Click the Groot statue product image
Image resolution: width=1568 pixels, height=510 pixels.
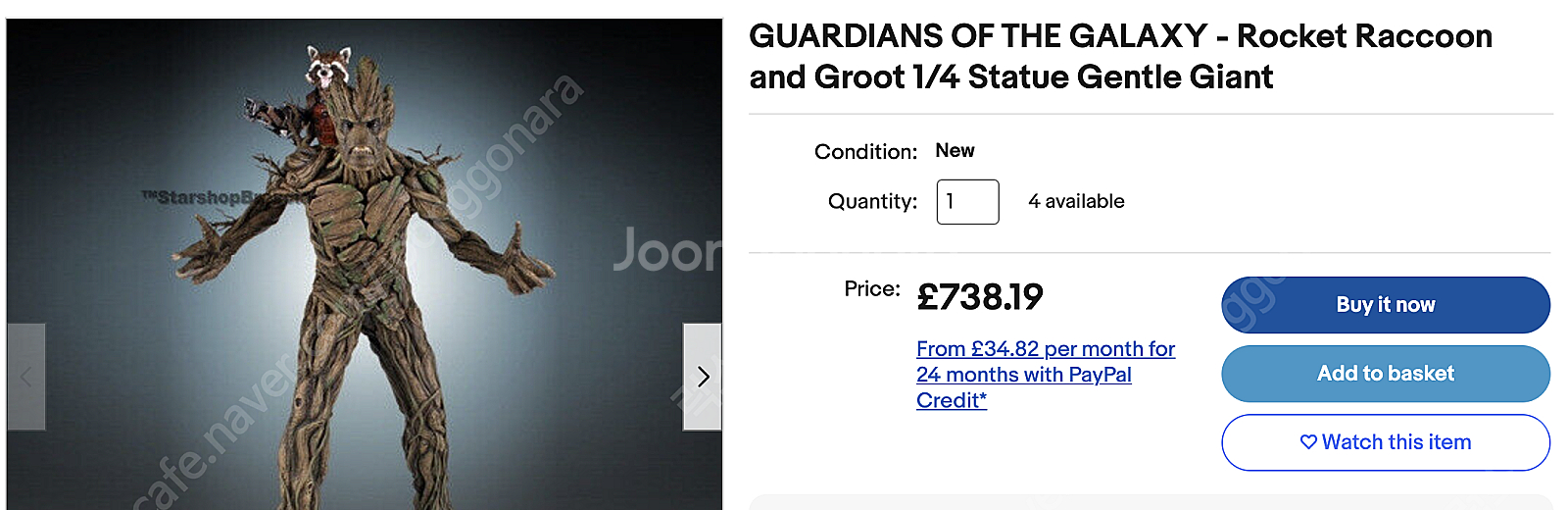[365, 265]
